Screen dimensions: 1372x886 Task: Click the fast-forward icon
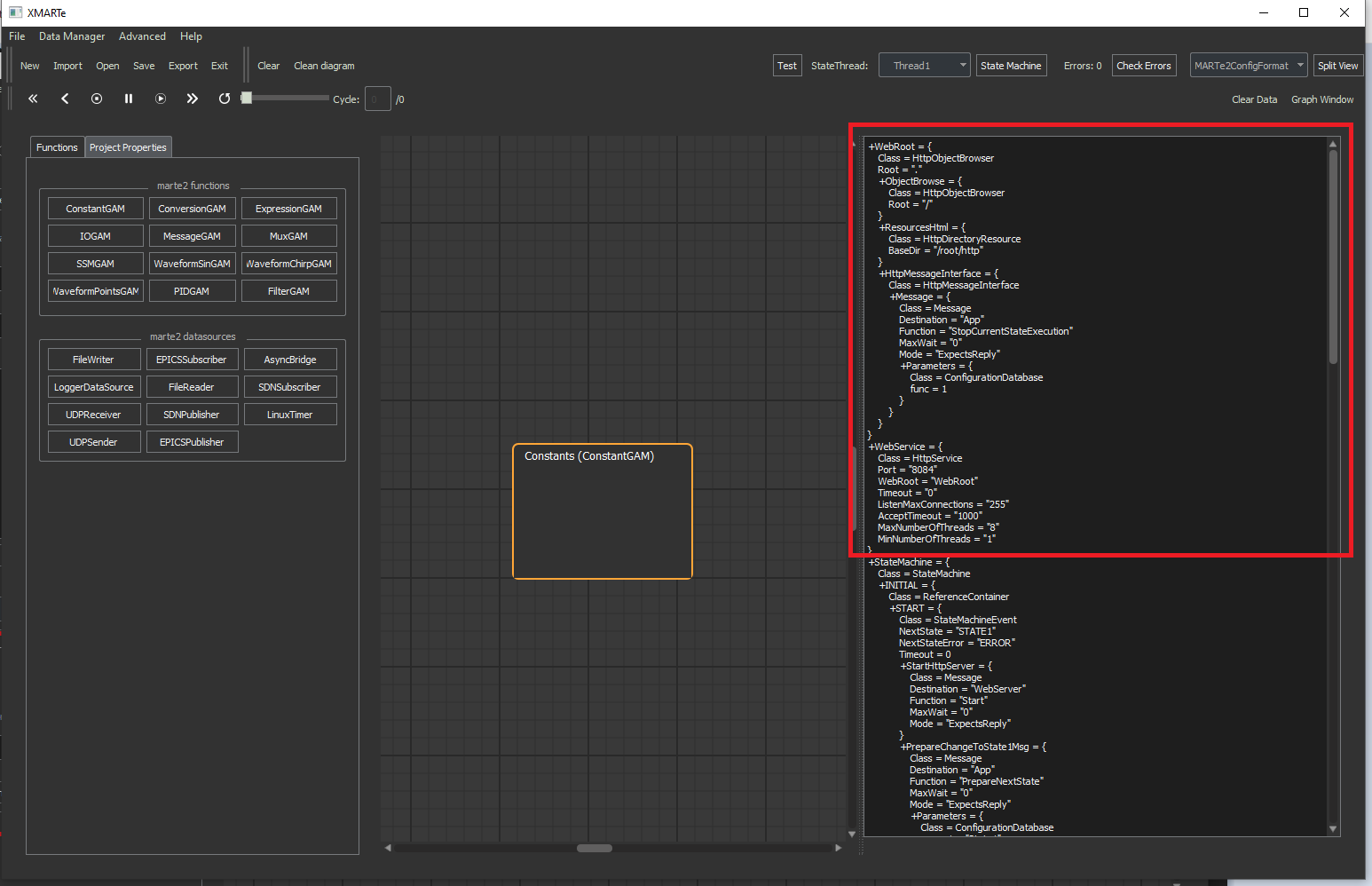[193, 99]
